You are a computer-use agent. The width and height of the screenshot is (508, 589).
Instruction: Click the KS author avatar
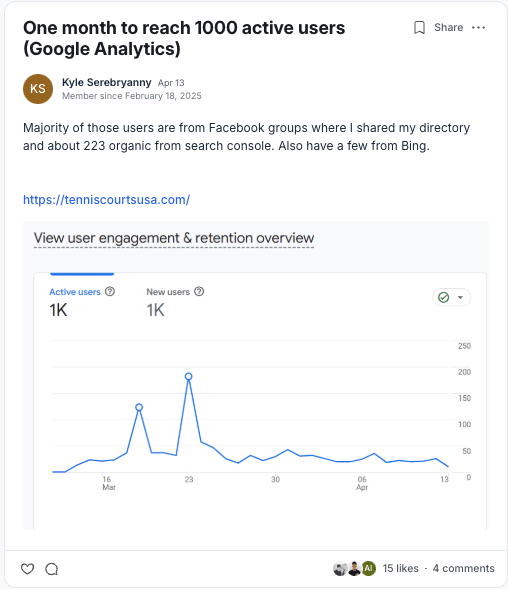click(38, 89)
